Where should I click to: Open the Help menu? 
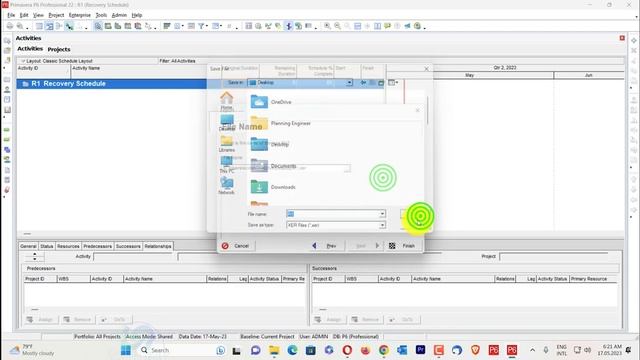[x=137, y=15]
